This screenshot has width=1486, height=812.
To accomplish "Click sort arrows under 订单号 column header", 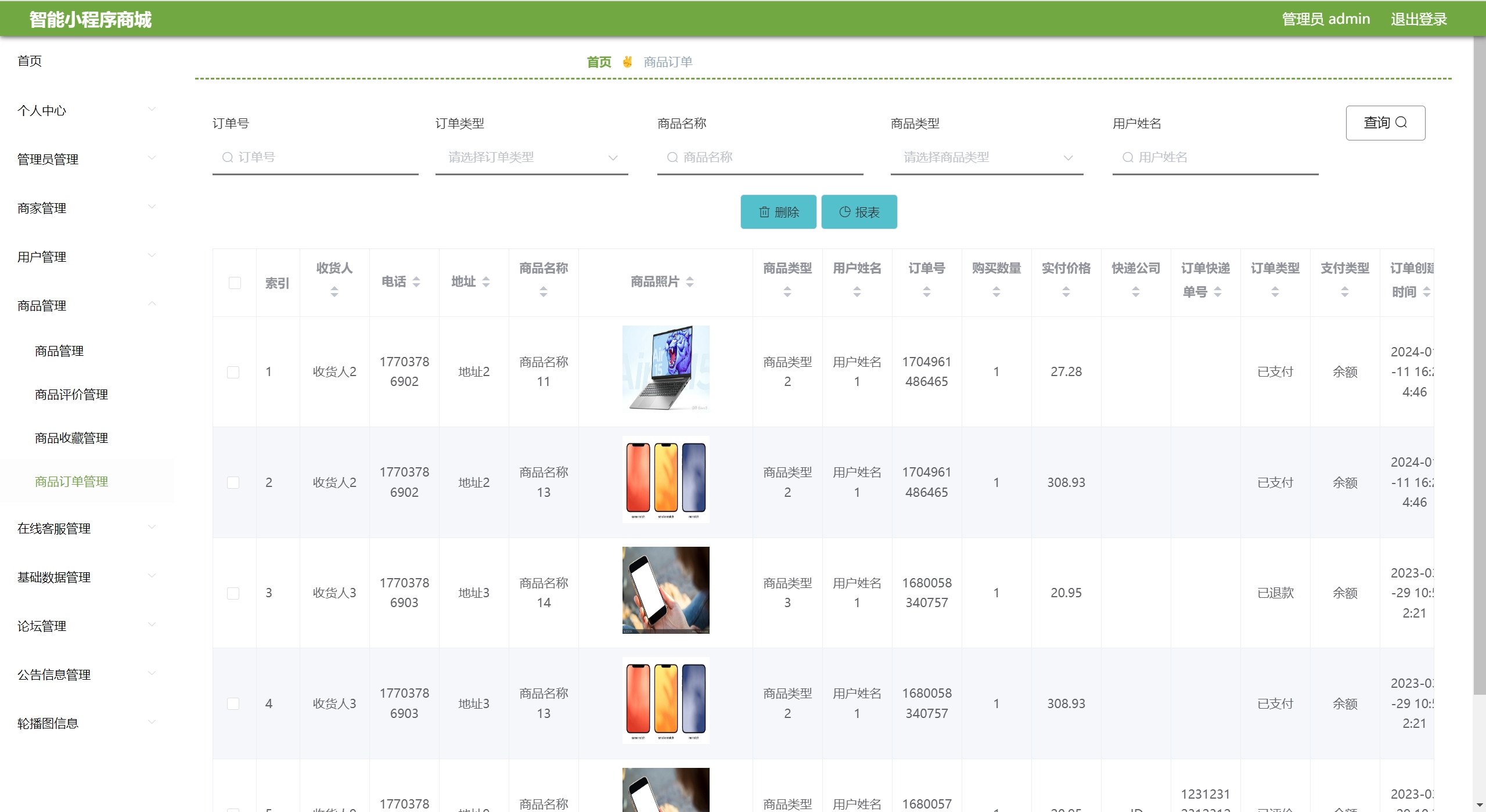I will pos(926,292).
